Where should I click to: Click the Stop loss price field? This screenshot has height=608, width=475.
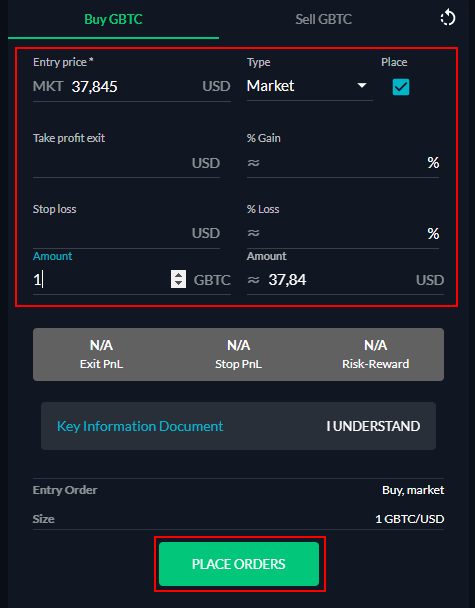click(126, 233)
